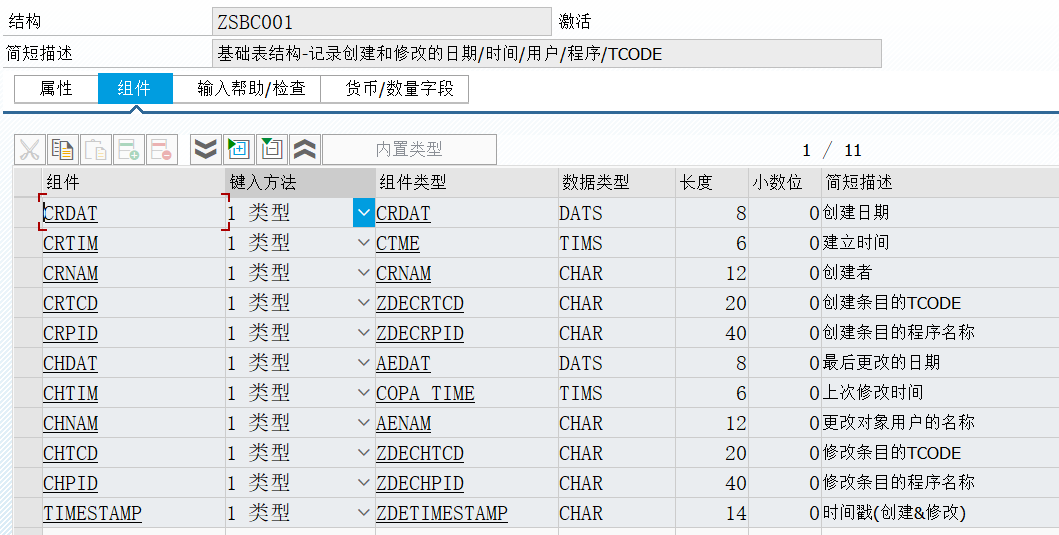The height and width of the screenshot is (535, 1059).
Task: Click the 数据类型 column header
Action: click(x=617, y=182)
